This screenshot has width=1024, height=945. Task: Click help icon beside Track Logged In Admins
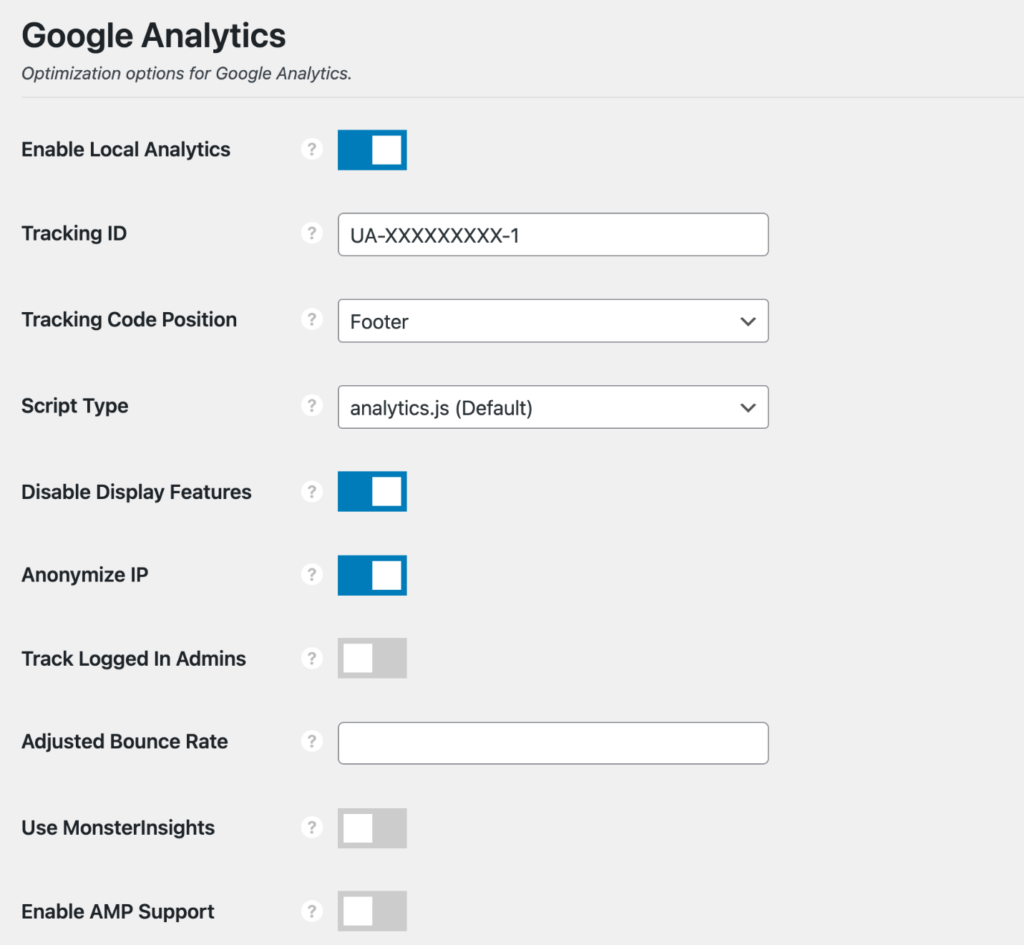click(312, 658)
